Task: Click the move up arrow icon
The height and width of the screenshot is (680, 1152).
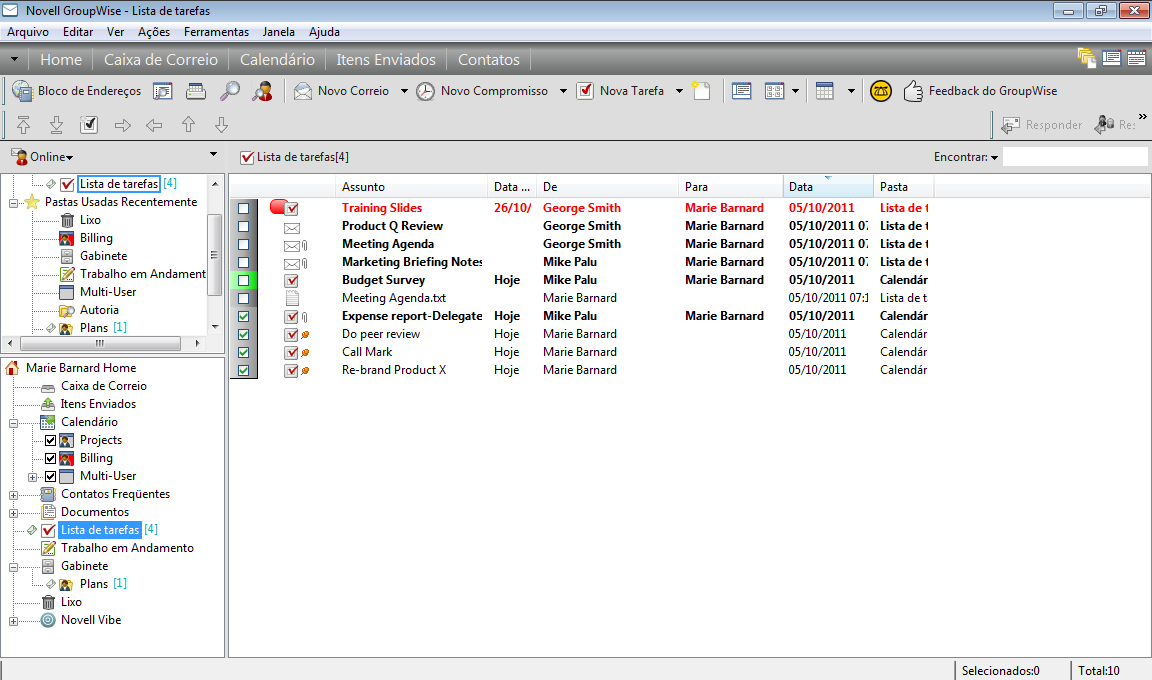Action: point(188,125)
